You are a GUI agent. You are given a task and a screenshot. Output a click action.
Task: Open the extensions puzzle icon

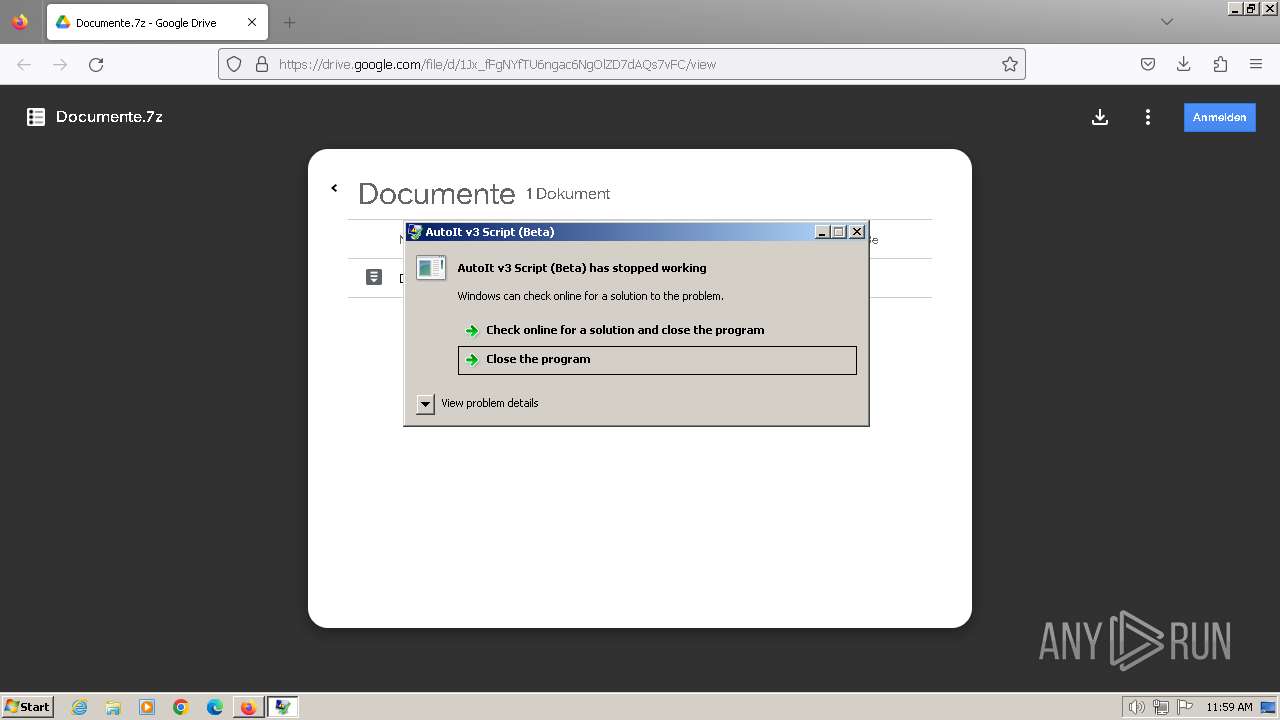click(x=1220, y=64)
